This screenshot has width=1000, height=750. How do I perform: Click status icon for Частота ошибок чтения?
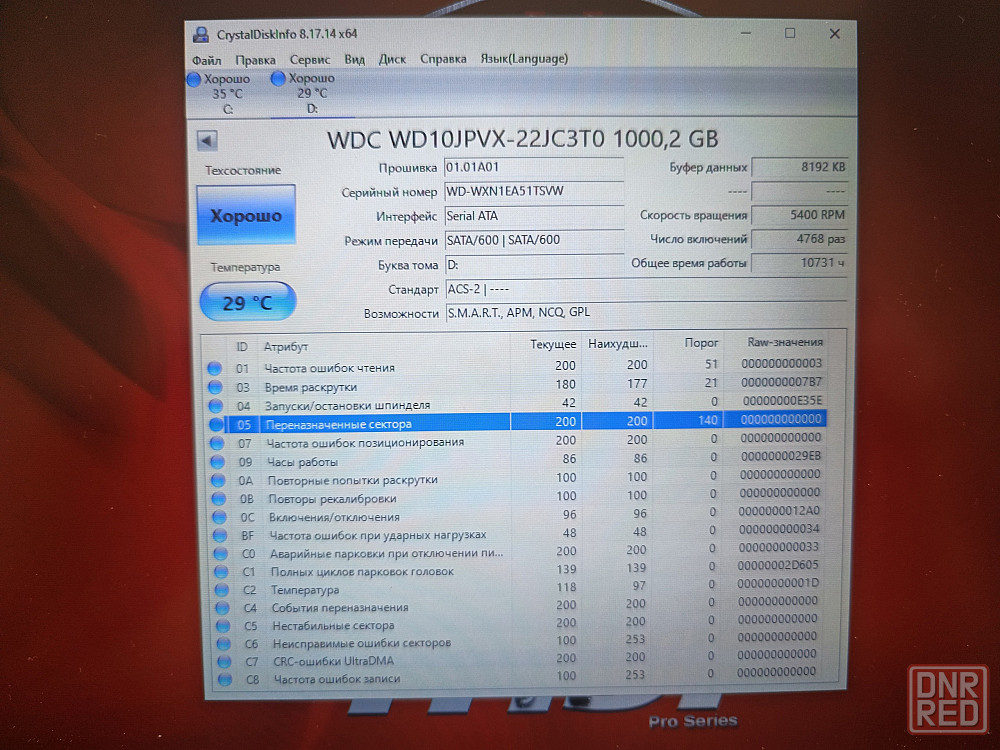tap(214, 369)
